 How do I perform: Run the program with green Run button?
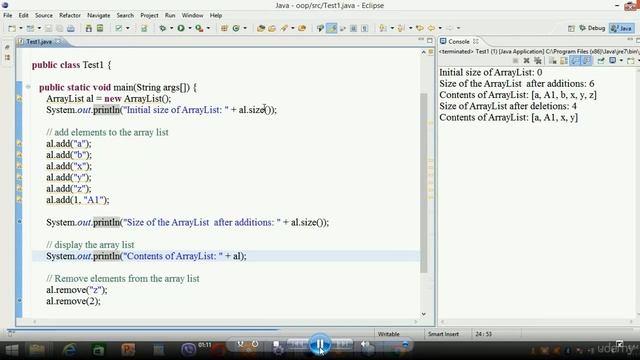point(181,28)
